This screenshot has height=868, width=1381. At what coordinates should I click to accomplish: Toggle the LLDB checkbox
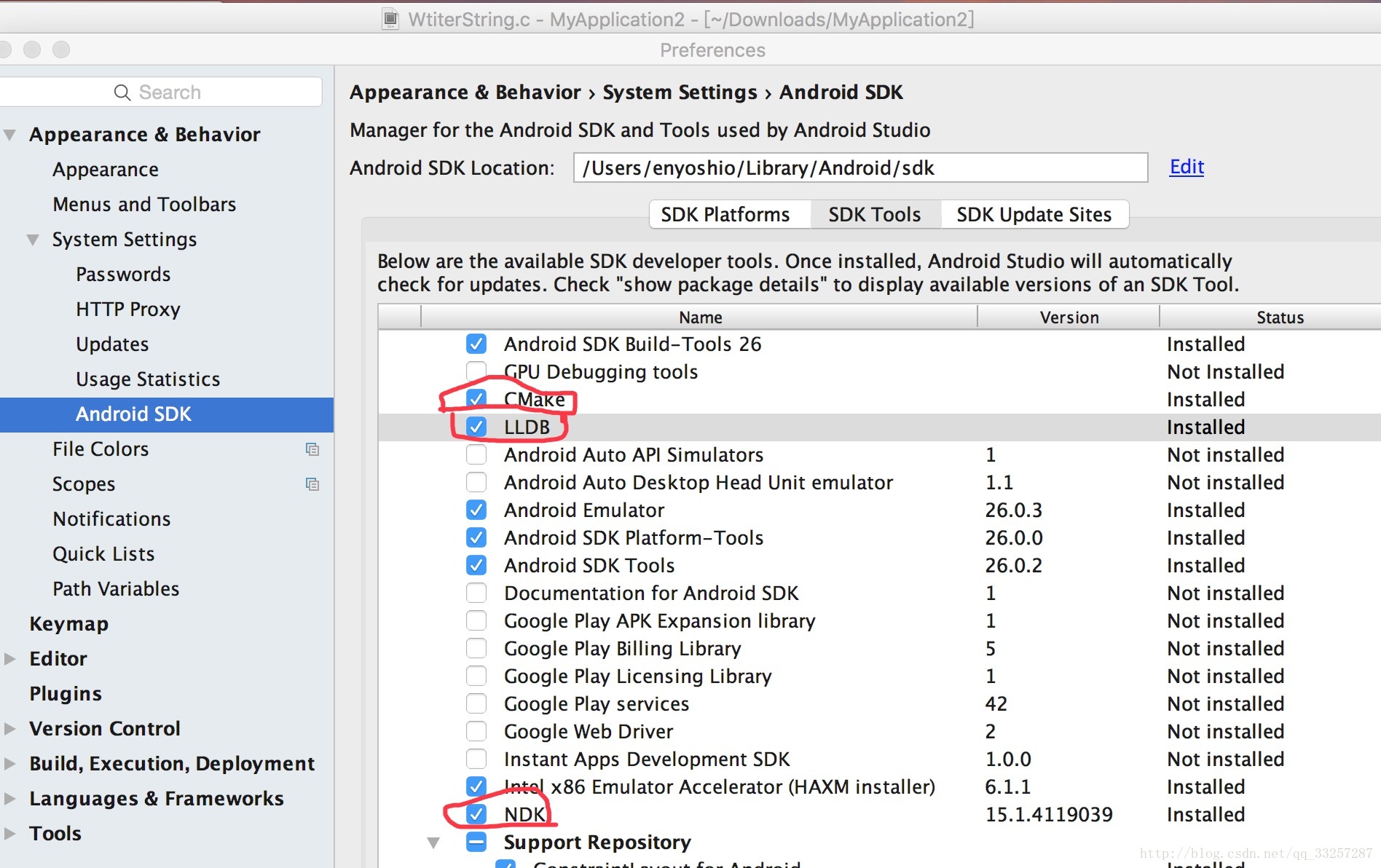[x=476, y=427]
